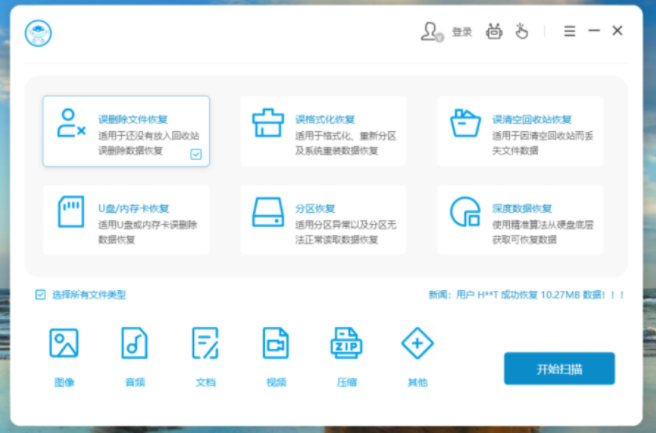Click the app logo in top-left corner

click(38, 33)
